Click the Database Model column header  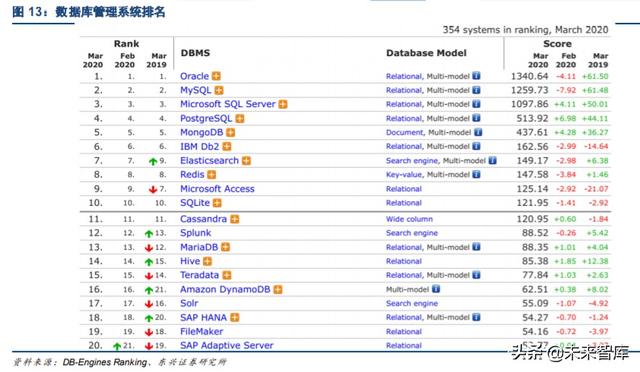click(x=426, y=53)
